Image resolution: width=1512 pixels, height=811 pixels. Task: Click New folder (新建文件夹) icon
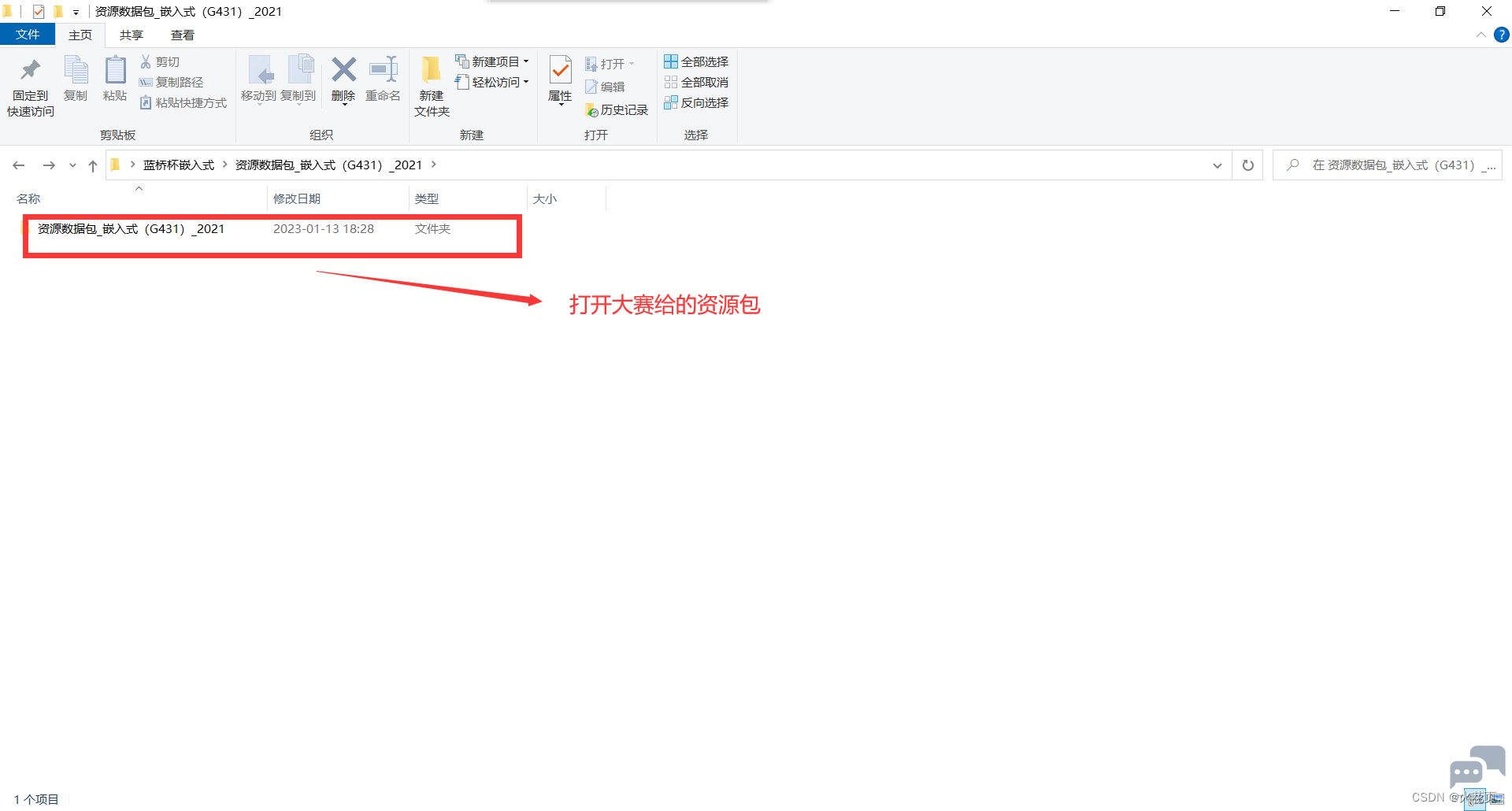(x=431, y=69)
